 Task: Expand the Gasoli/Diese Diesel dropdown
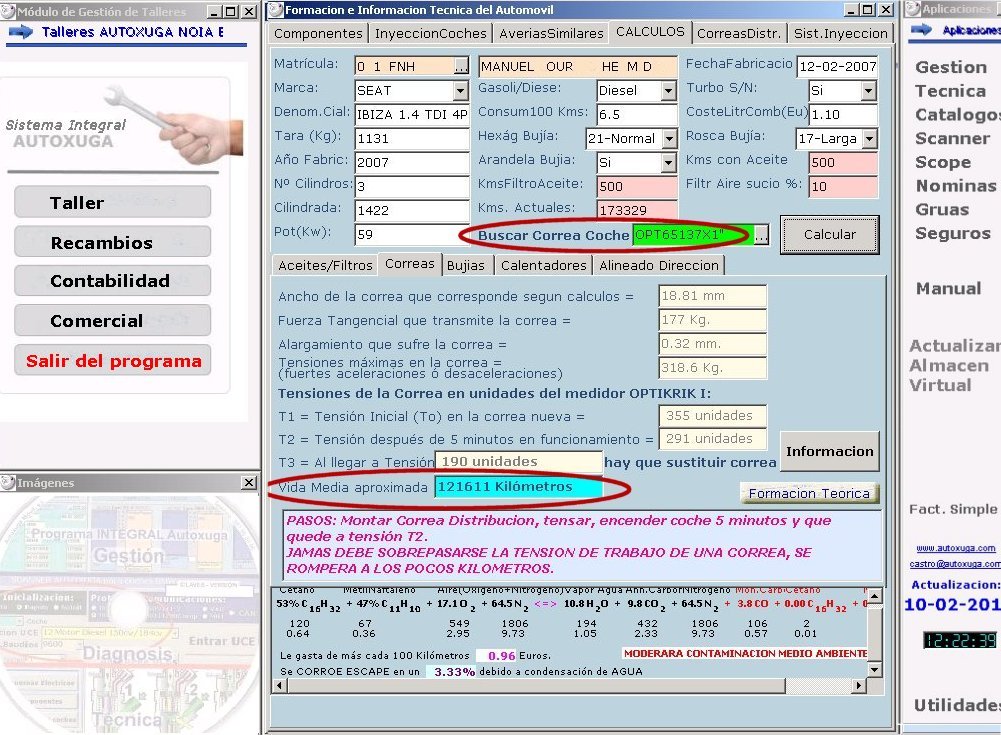[668, 91]
